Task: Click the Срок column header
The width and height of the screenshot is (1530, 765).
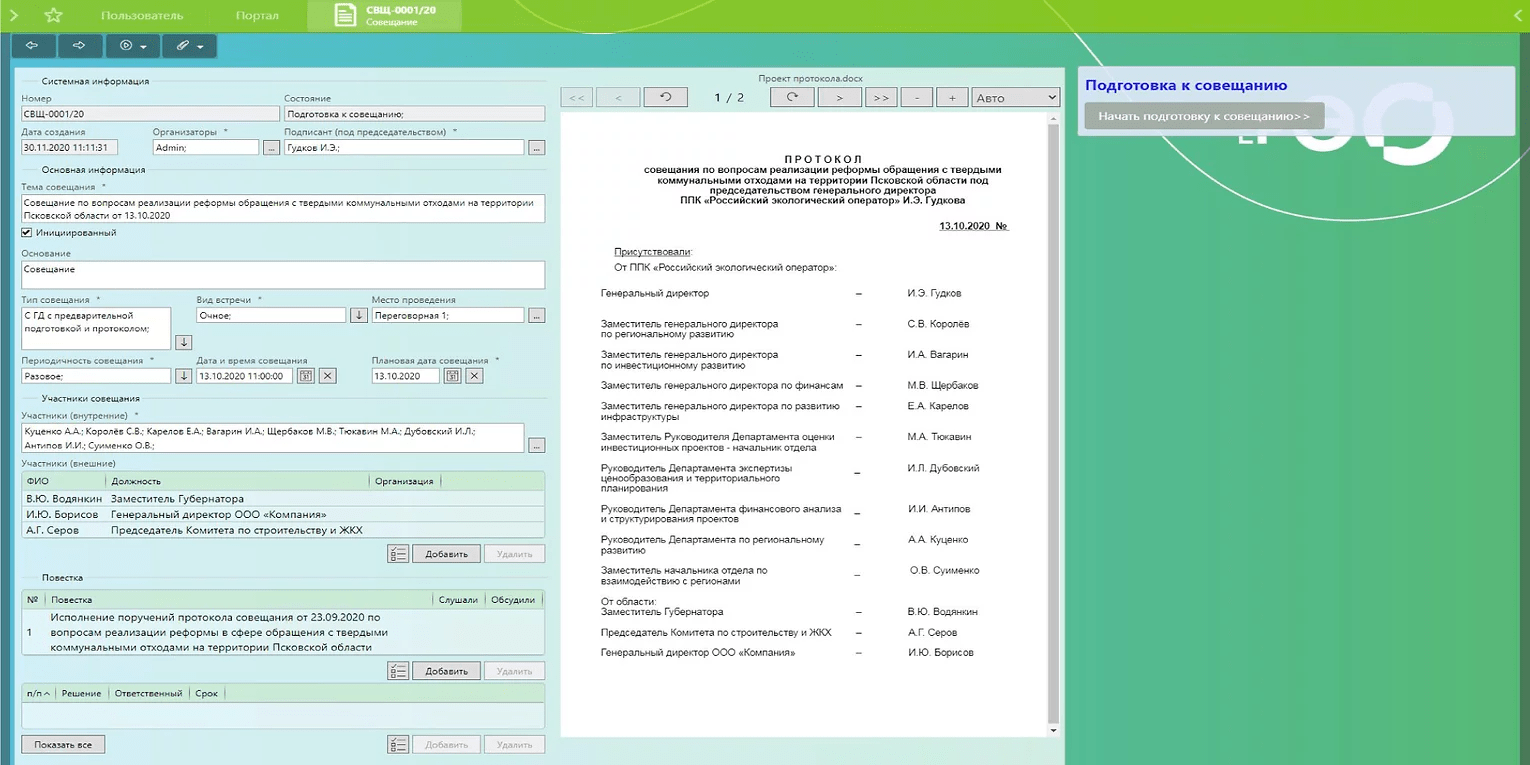Action: point(206,692)
